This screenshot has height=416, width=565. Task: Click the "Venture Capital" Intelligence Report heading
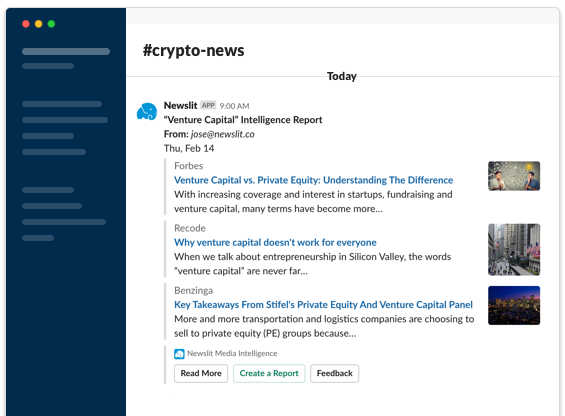(243, 120)
